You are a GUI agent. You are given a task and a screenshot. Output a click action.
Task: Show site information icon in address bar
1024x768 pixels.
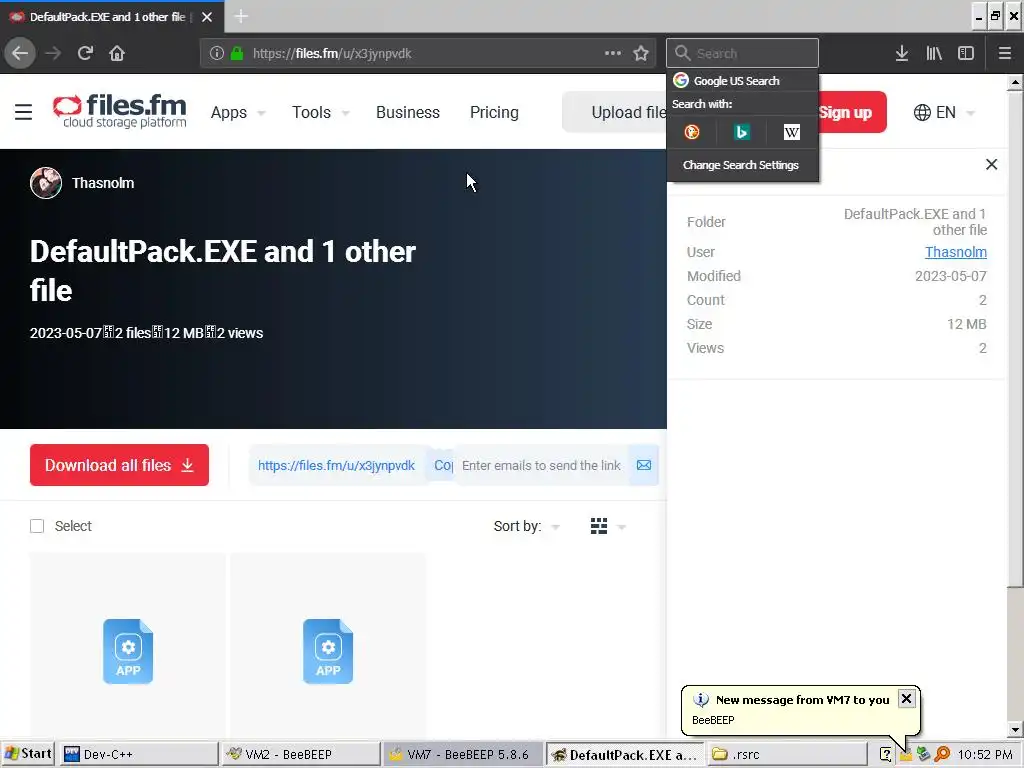coord(217,54)
